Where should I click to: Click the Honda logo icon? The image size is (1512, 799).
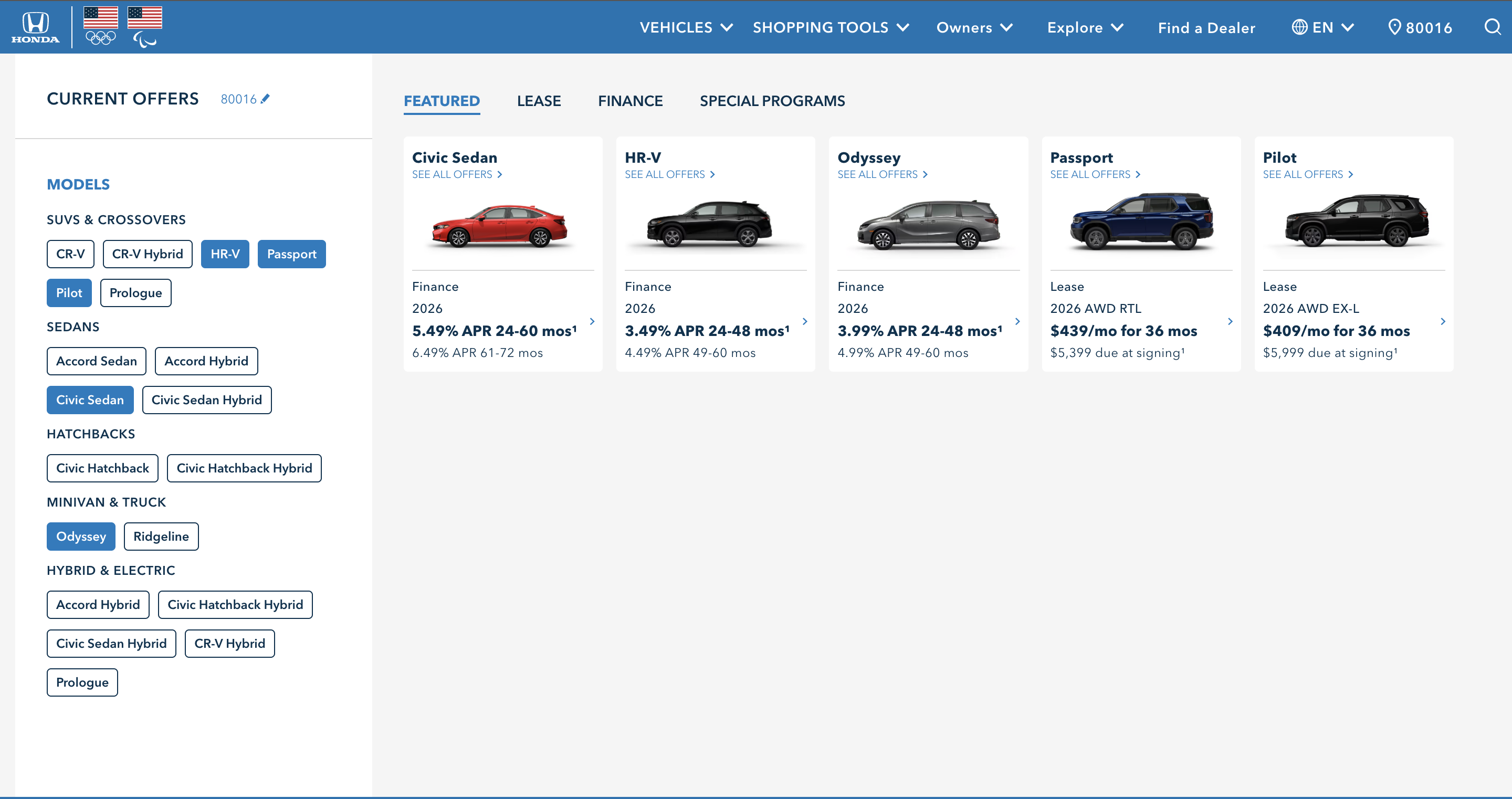[35, 27]
